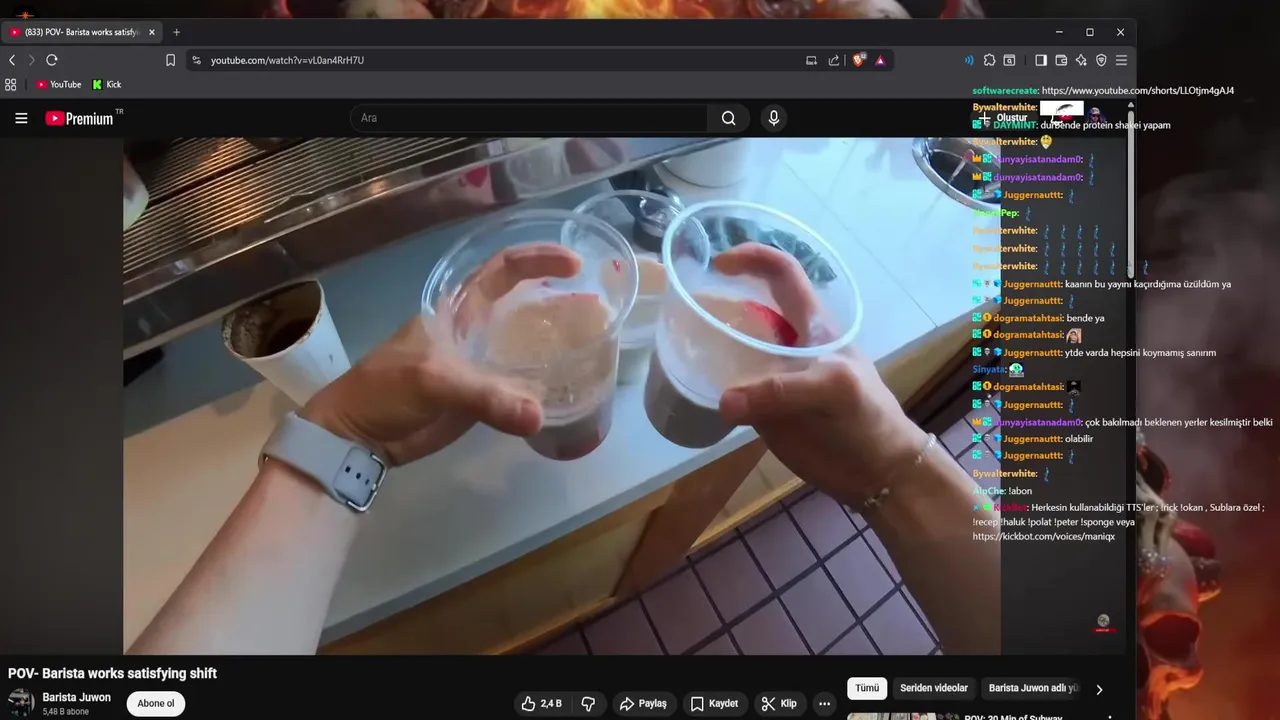1280x720 pixels.
Task: Open the kickbot.com/voices/maniqx link in chat
Action: point(1043,537)
